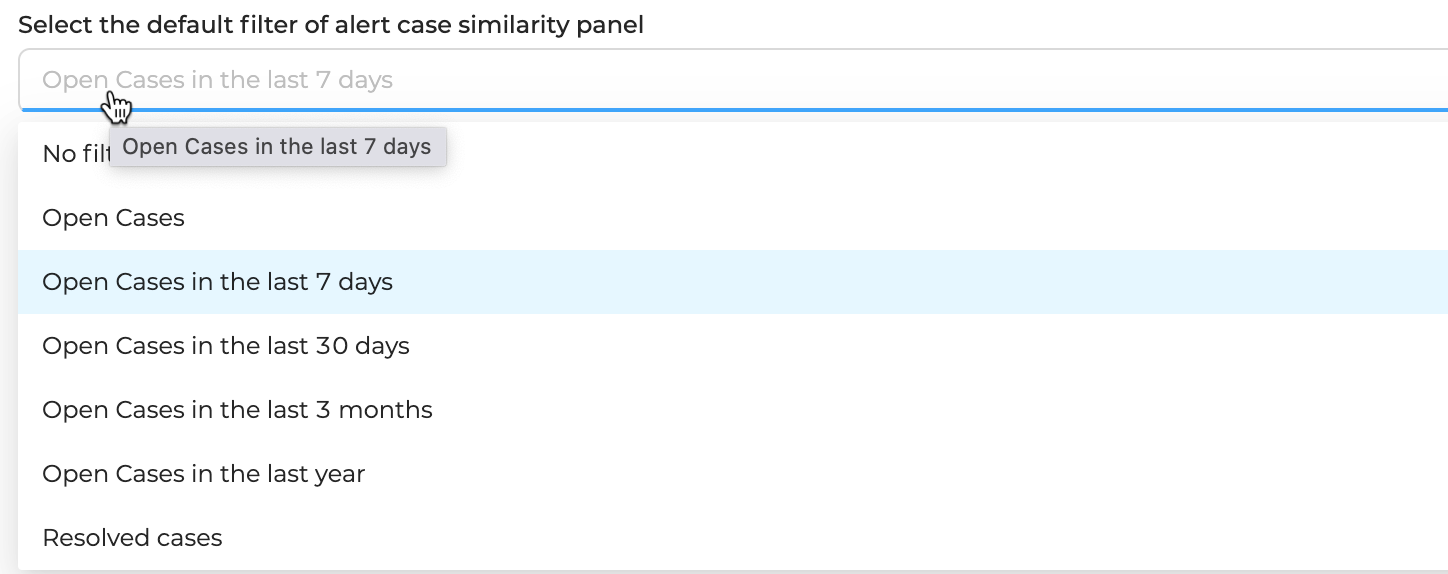
Task: Click the "Open Cases in the last 7 days" tooltip
Action: 277,147
